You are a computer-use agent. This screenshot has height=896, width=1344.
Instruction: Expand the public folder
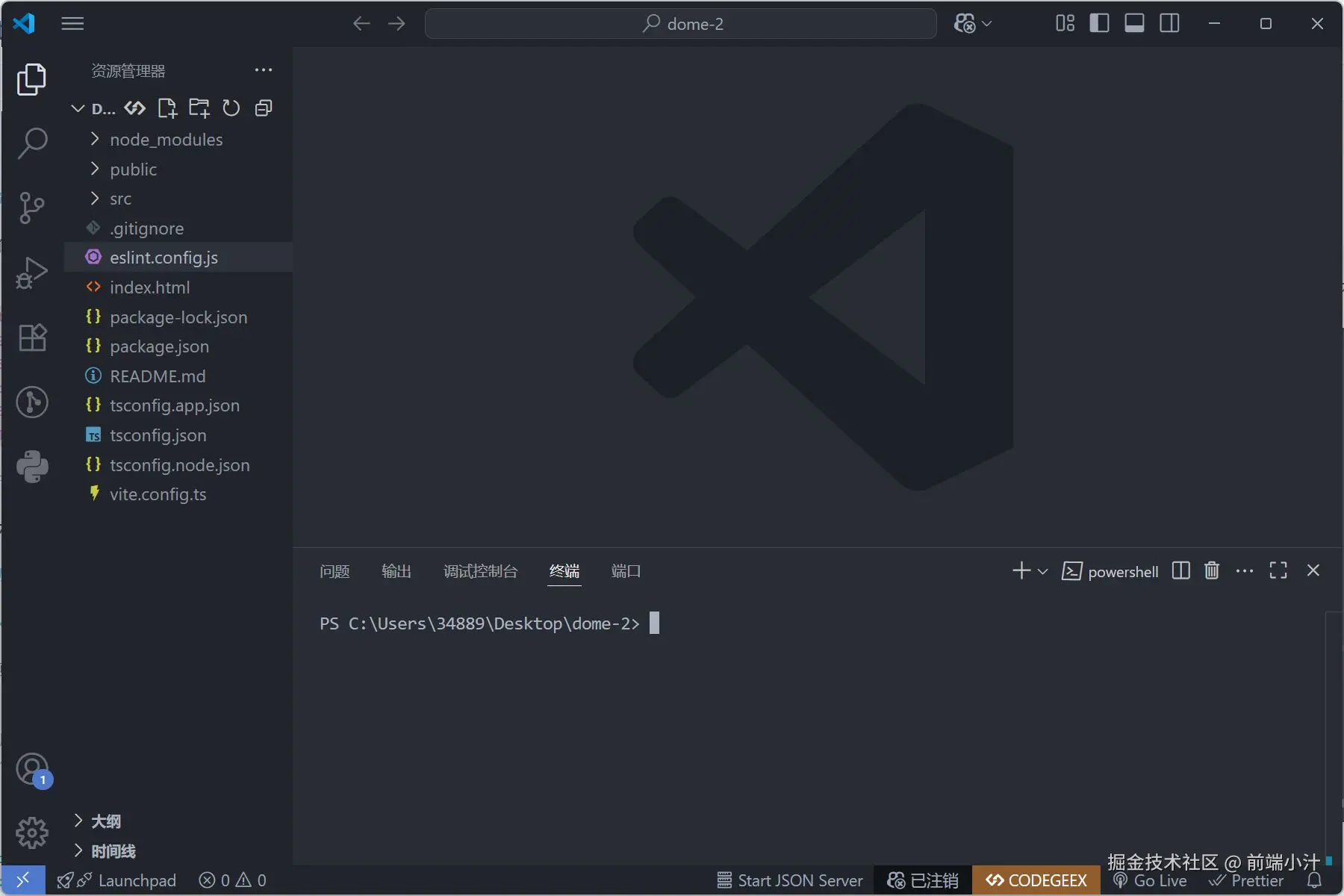pyautogui.click(x=178, y=169)
